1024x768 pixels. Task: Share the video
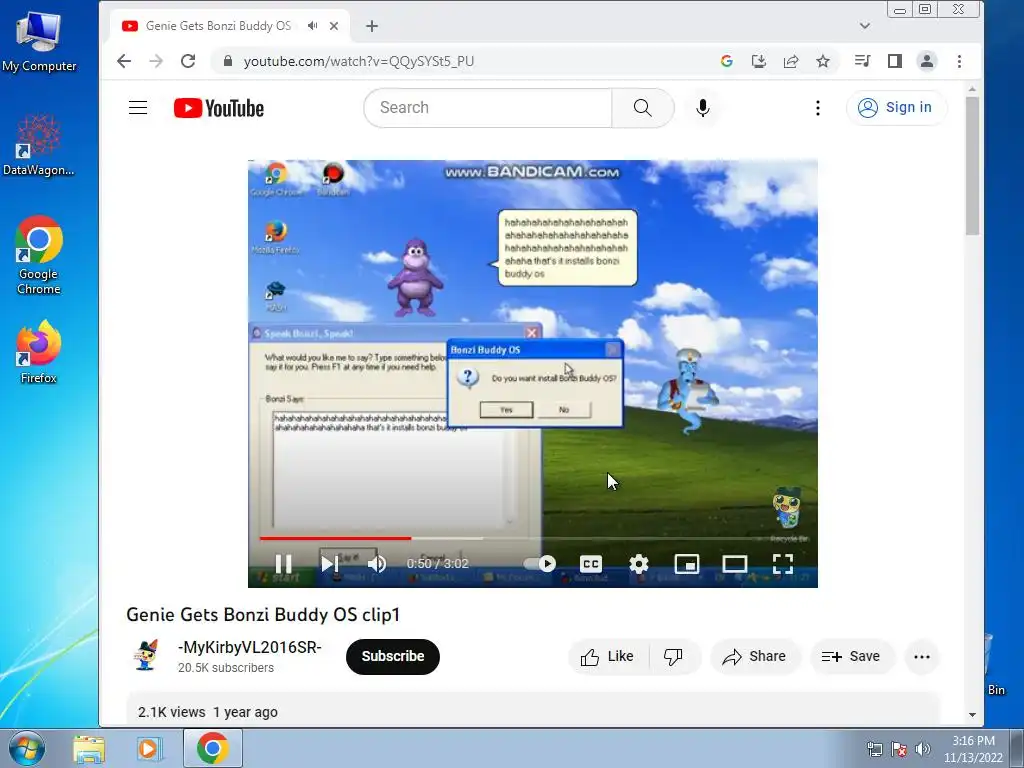coord(754,656)
